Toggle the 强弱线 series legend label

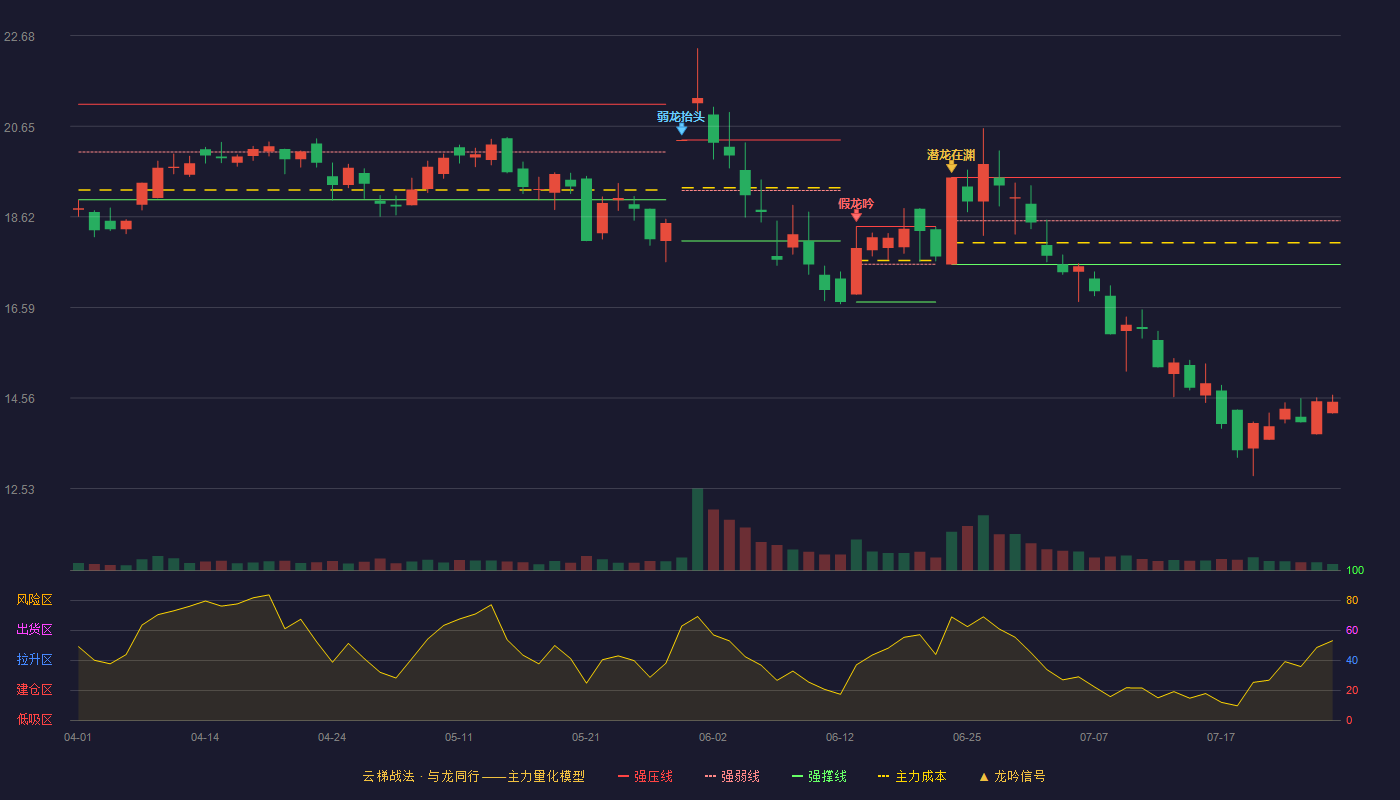[x=740, y=776]
